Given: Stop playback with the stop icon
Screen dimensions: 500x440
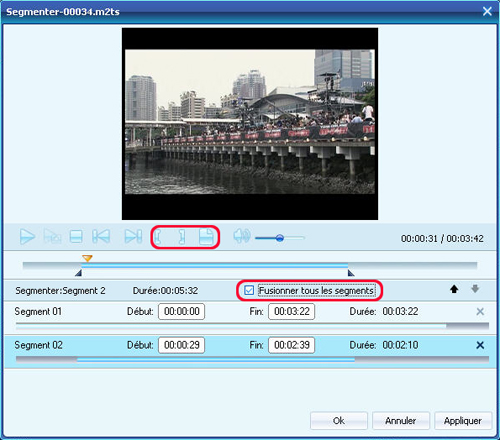Looking at the screenshot, I should [x=76, y=237].
